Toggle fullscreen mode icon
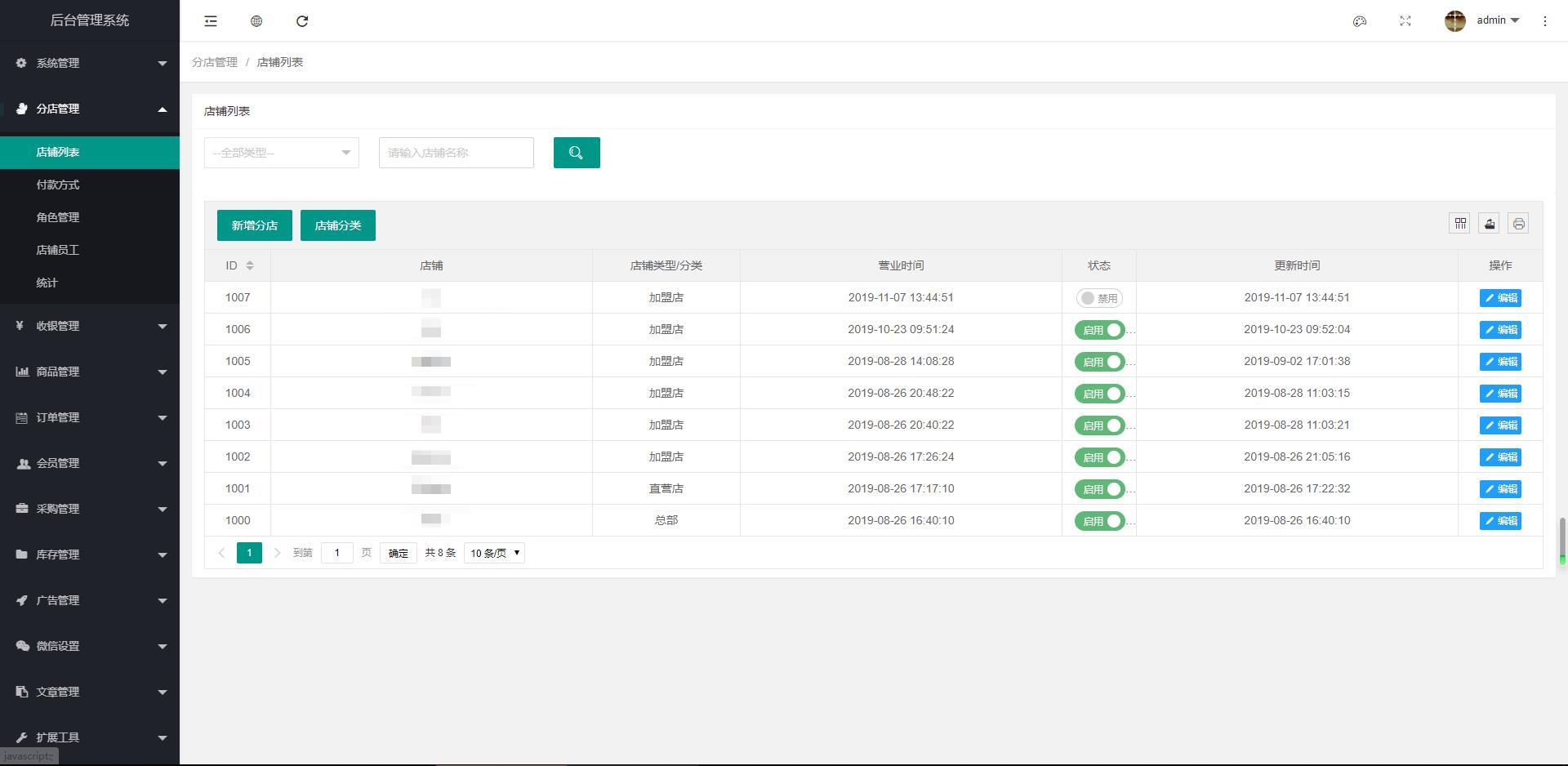Image resolution: width=1568 pixels, height=766 pixels. (x=1405, y=21)
